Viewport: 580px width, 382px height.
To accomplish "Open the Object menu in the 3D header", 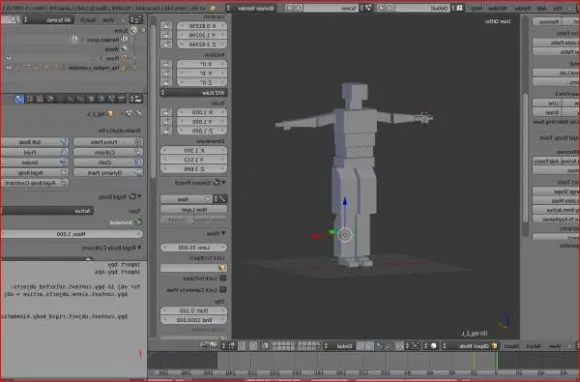I will [511, 346].
